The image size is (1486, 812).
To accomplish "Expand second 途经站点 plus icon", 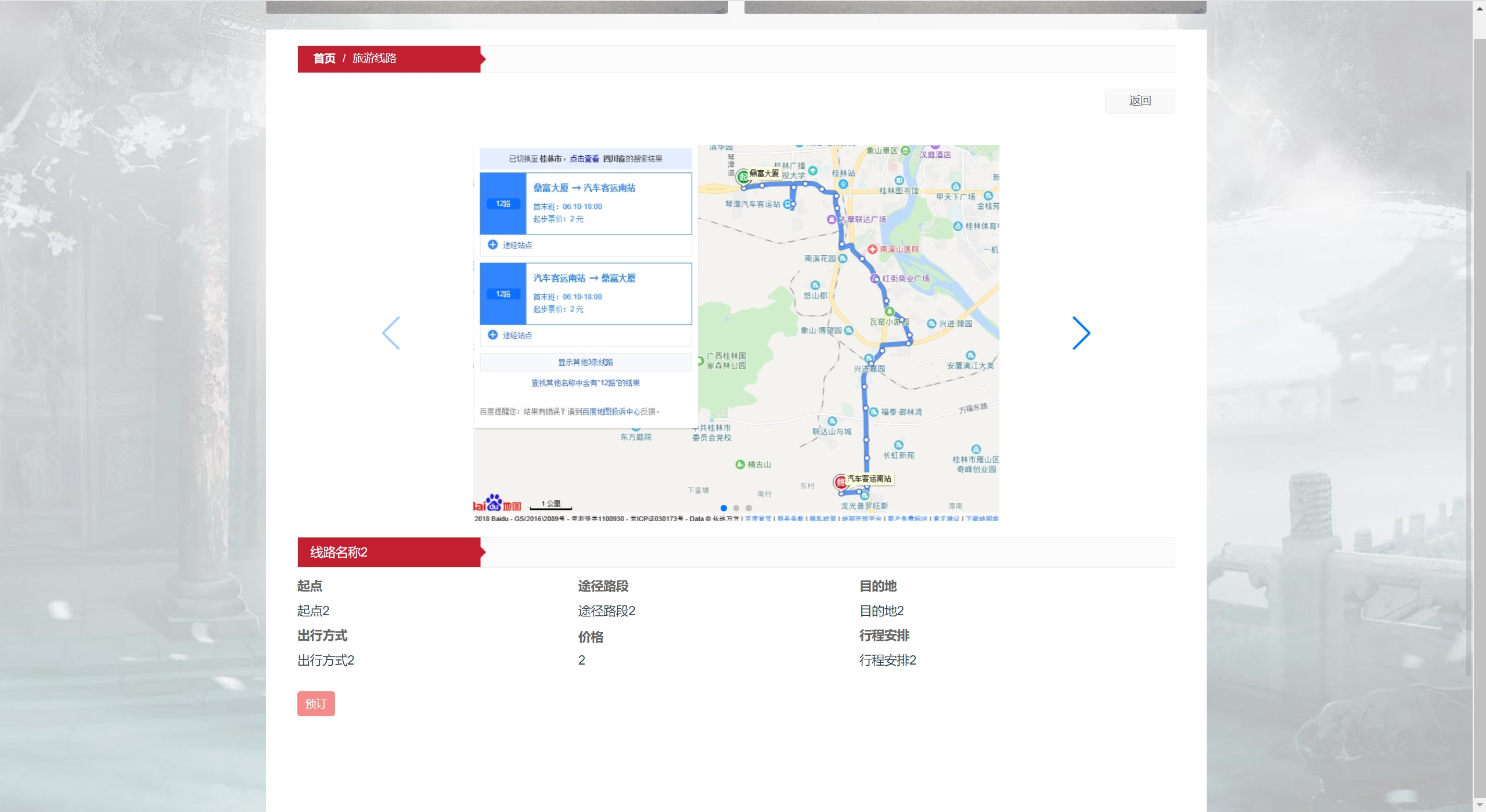I will (x=492, y=334).
